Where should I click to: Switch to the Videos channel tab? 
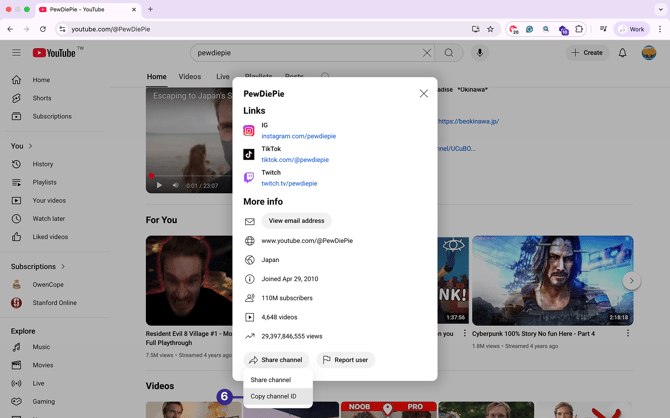point(190,76)
